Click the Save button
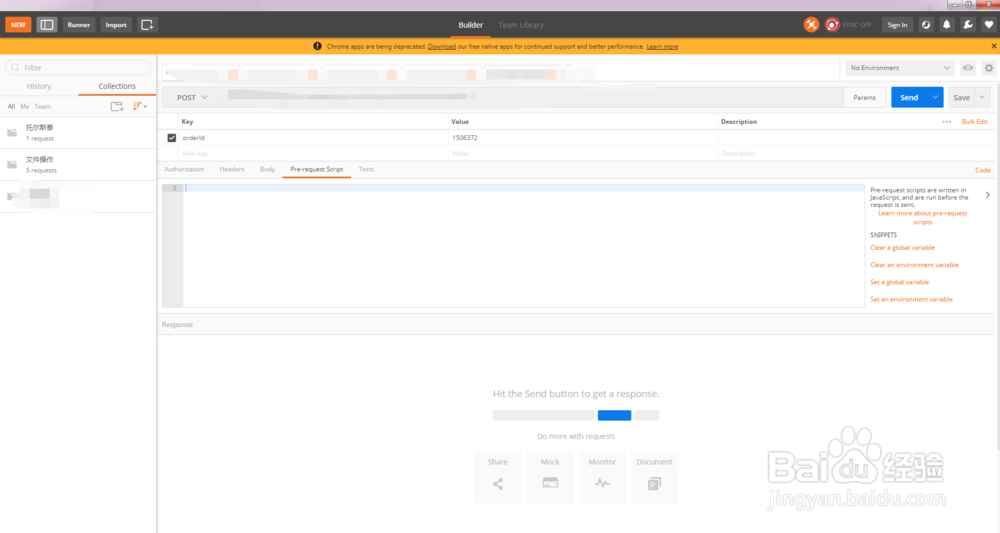 click(961, 98)
